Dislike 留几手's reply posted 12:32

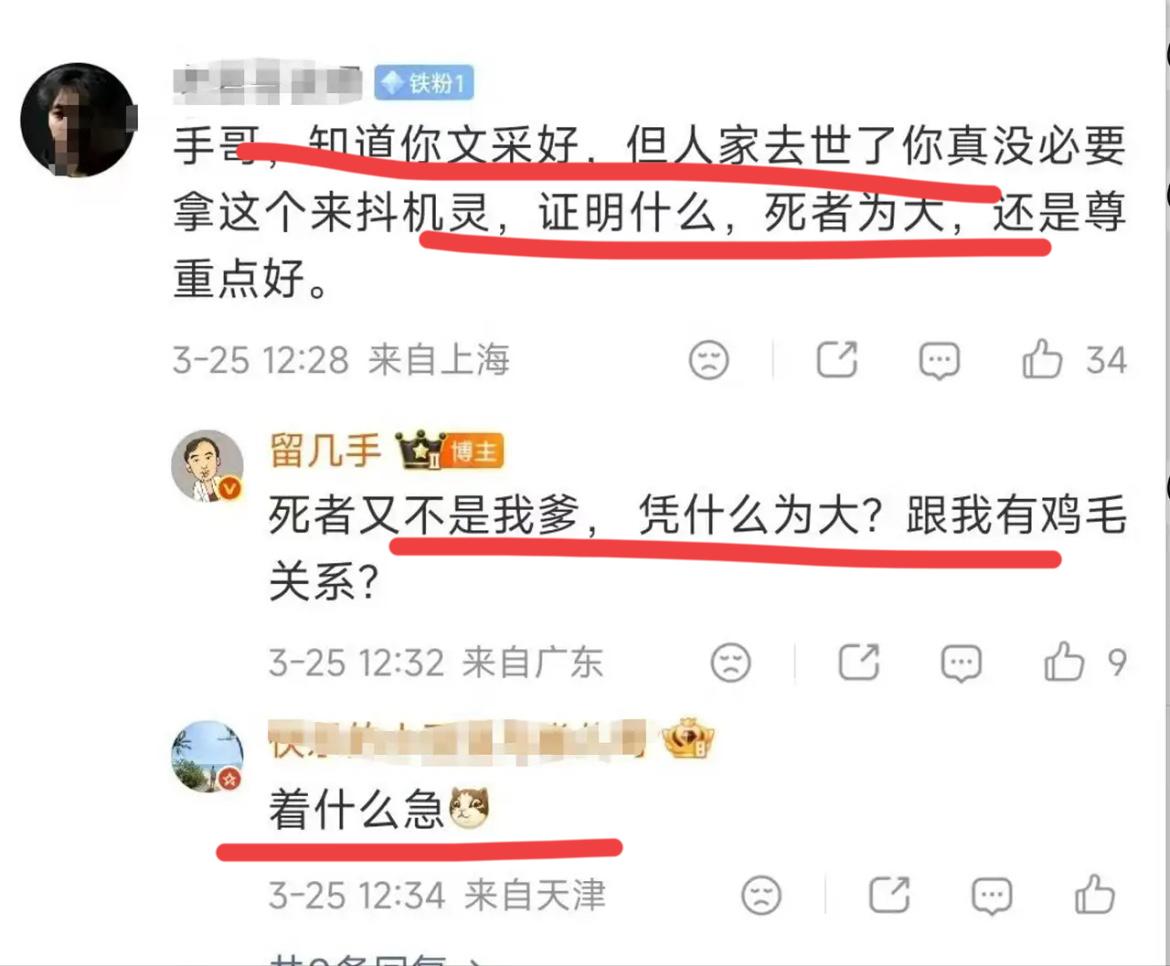(731, 662)
